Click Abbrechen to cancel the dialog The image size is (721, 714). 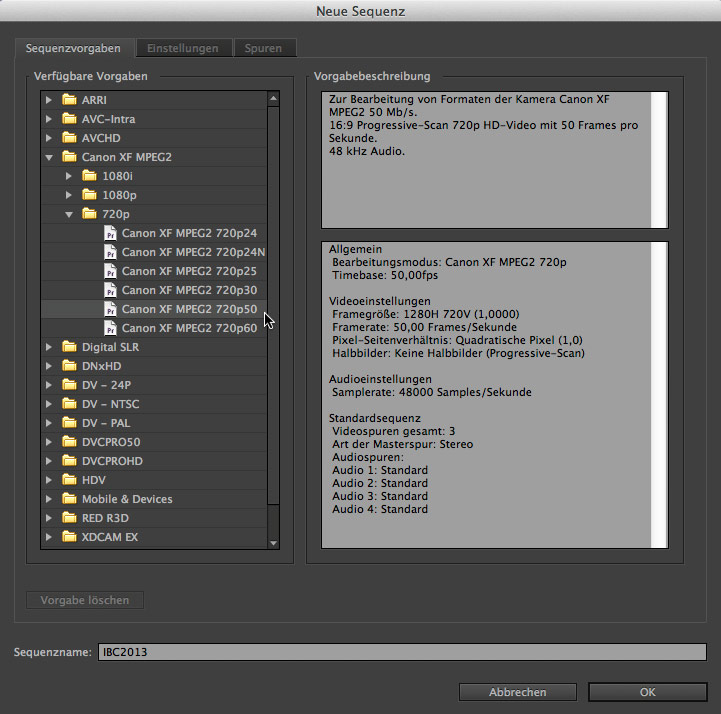click(x=517, y=692)
